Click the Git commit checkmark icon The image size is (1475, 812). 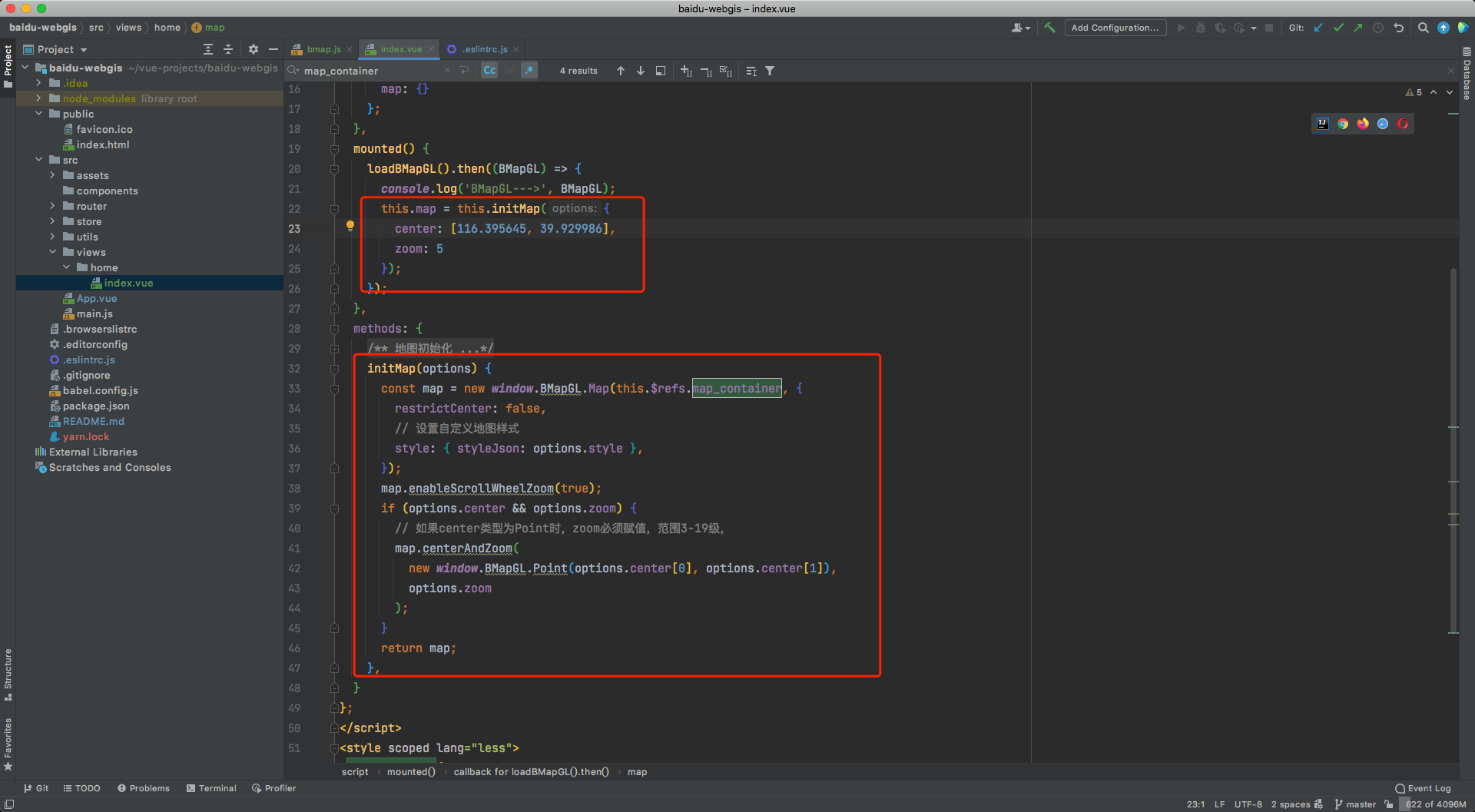pos(1338,28)
